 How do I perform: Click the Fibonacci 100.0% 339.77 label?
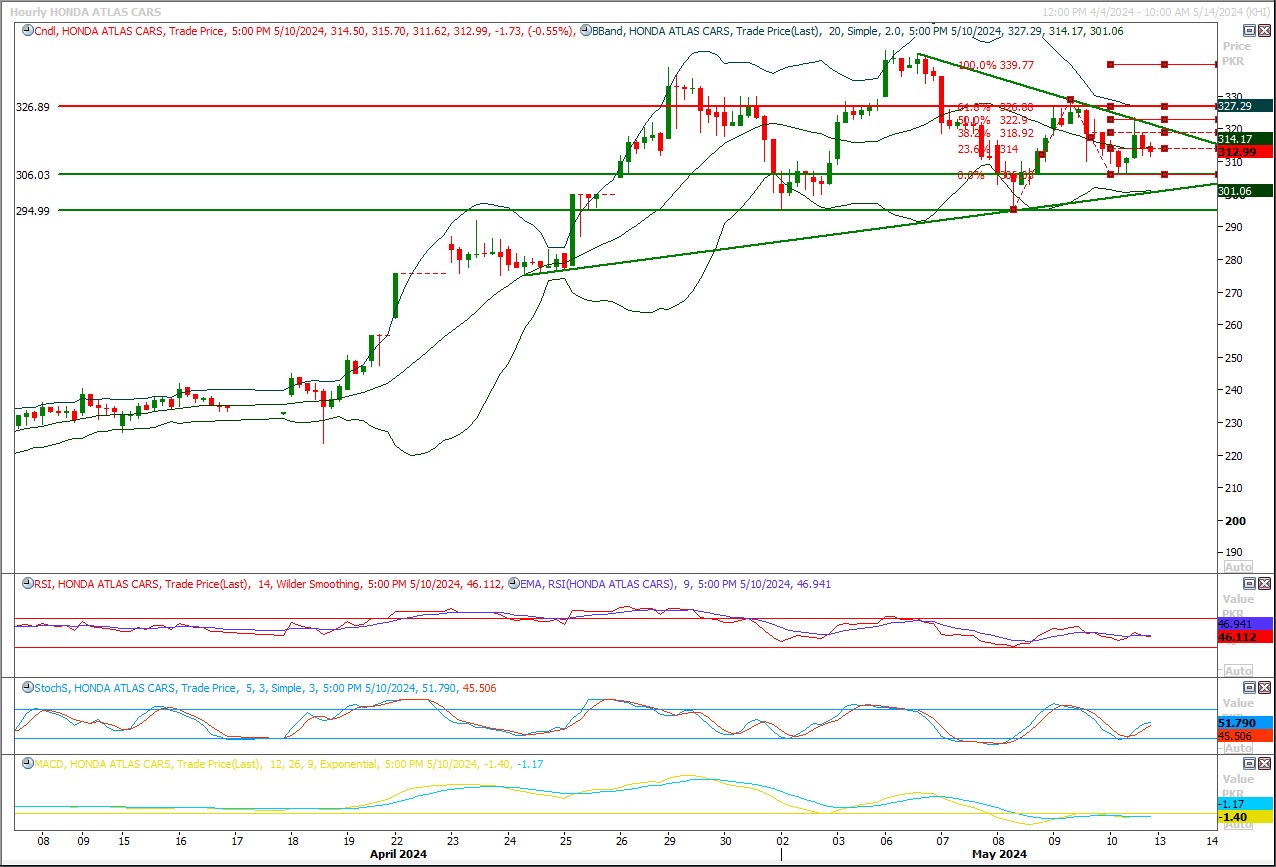(996, 65)
